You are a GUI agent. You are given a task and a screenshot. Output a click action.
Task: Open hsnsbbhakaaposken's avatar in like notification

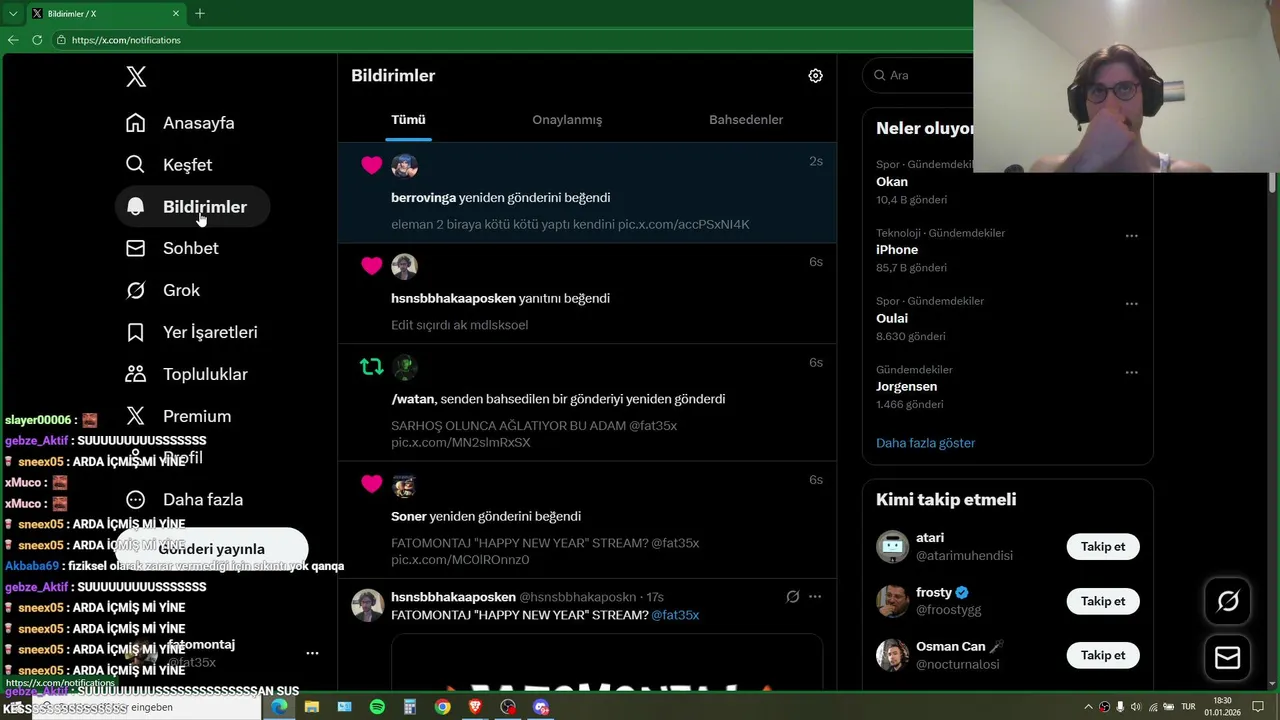404,266
